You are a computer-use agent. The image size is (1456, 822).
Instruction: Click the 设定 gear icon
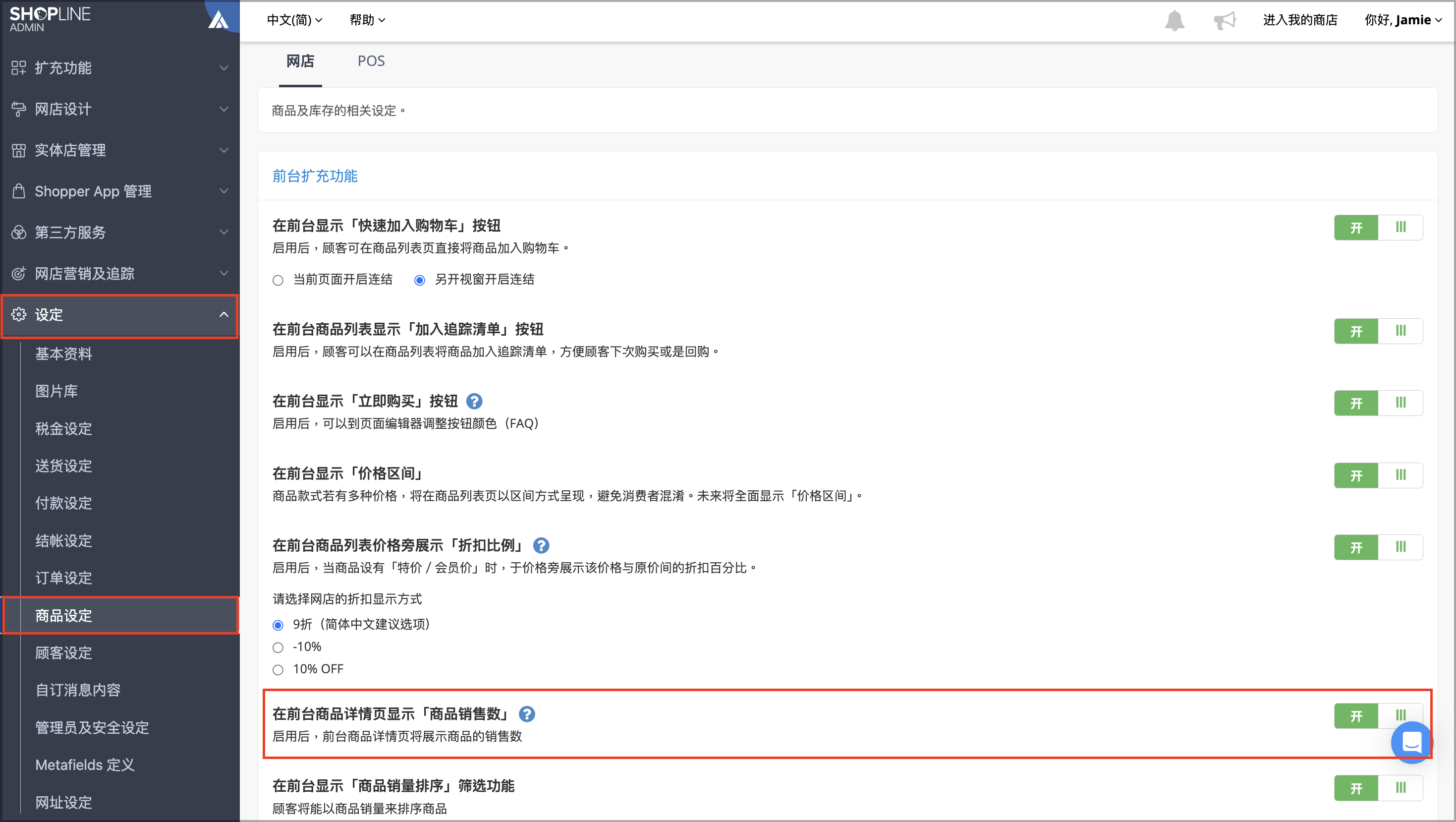(x=19, y=314)
